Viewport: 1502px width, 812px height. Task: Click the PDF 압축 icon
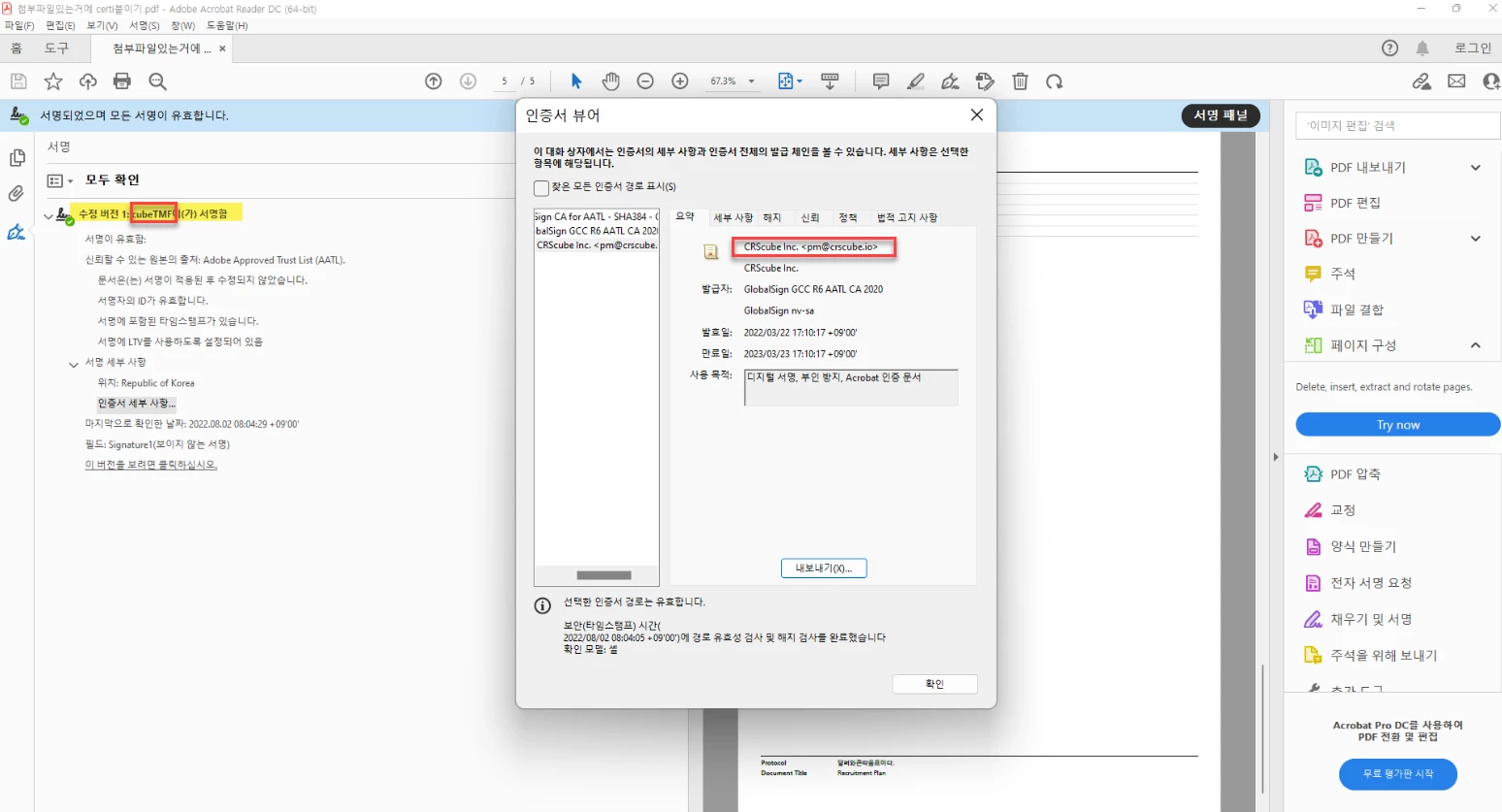coord(1313,474)
